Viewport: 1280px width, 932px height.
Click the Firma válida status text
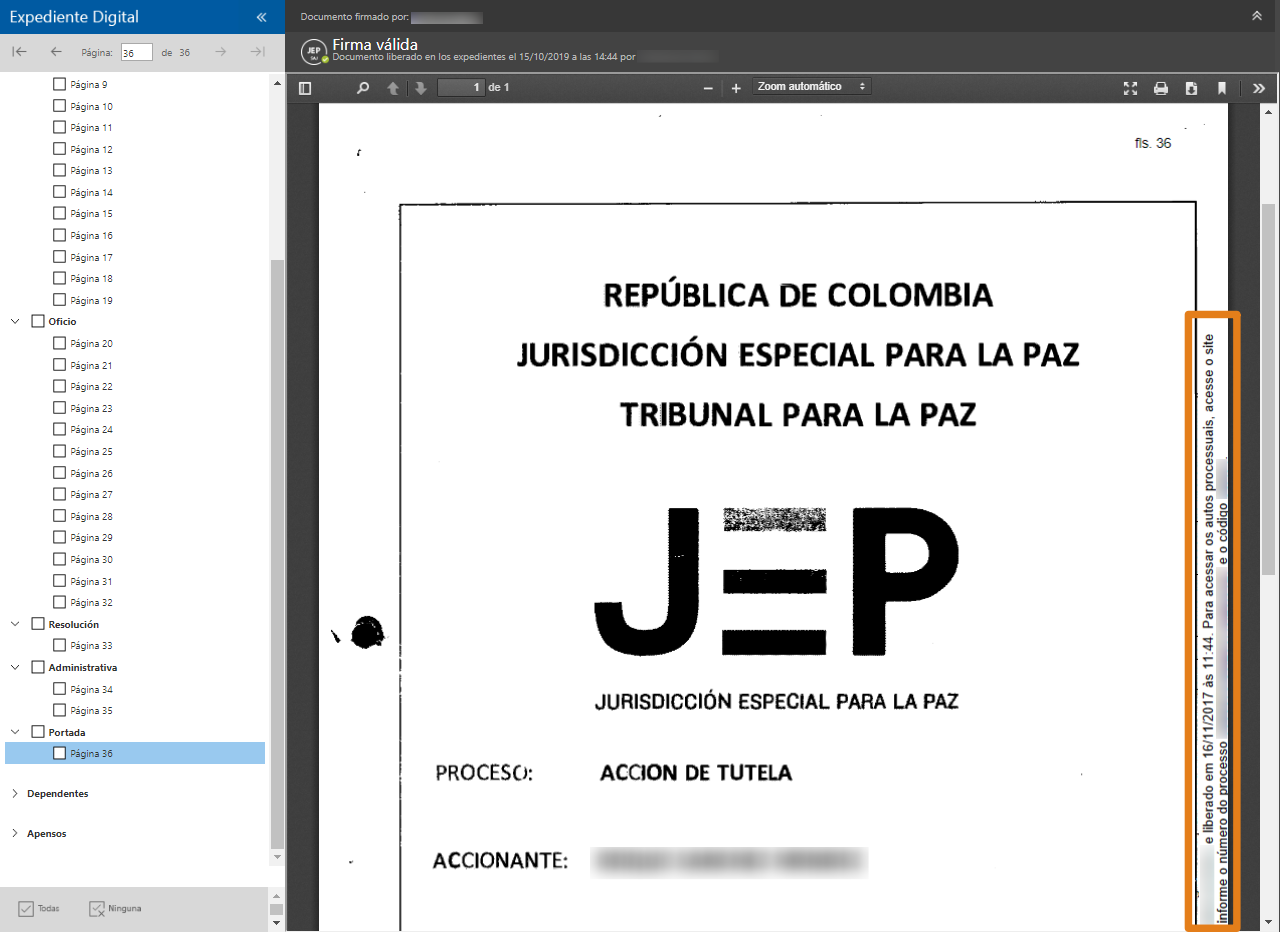(x=375, y=44)
